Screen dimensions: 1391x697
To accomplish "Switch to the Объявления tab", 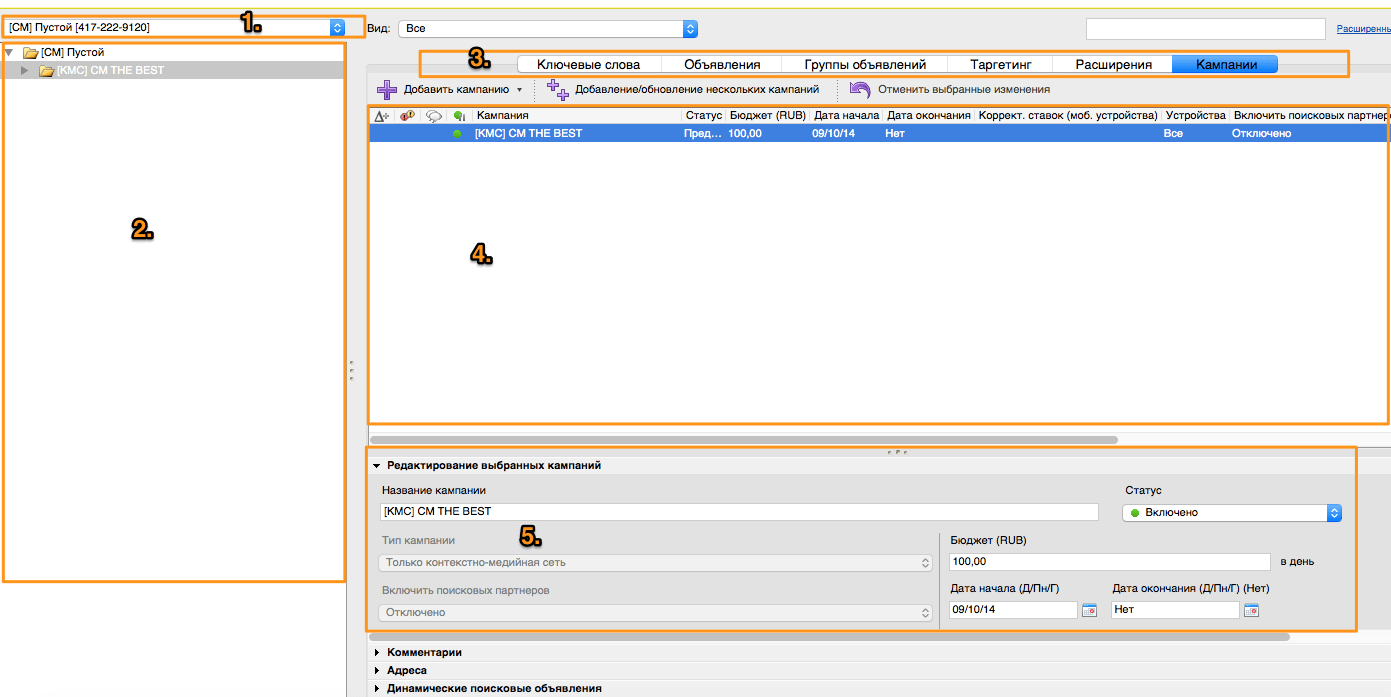I will [x=722, y=64].
